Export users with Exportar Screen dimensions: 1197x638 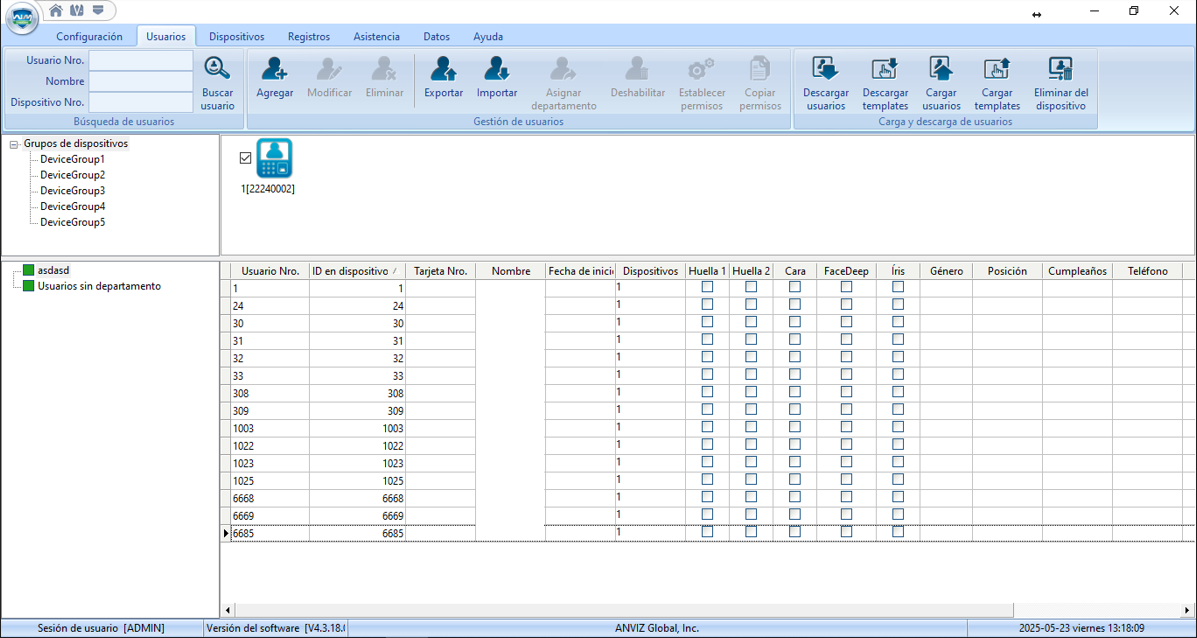pos(444,77)
